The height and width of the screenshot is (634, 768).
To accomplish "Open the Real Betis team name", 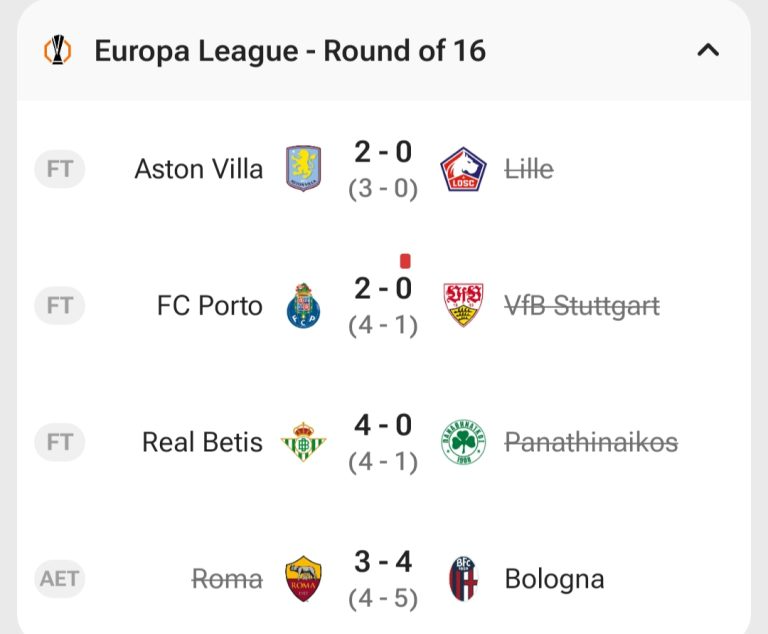I will point(203,442).
